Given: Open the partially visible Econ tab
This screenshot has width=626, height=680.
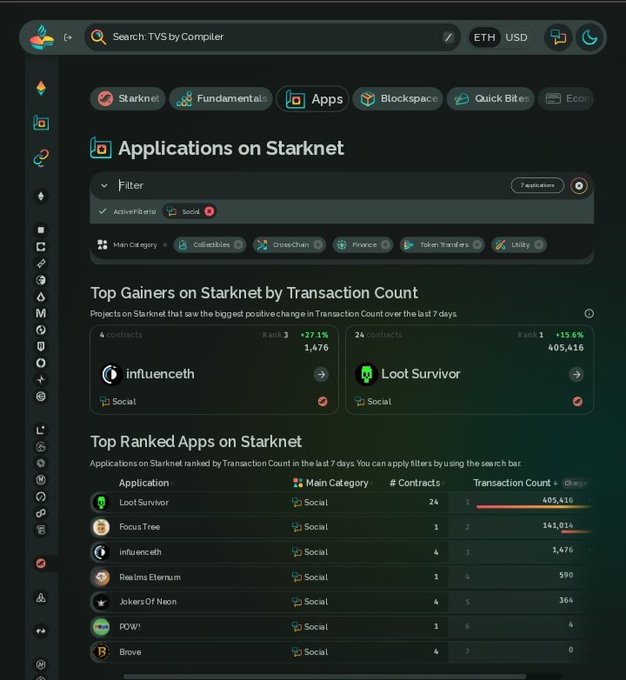Looking at the screenshot, I should click(566, 99).
